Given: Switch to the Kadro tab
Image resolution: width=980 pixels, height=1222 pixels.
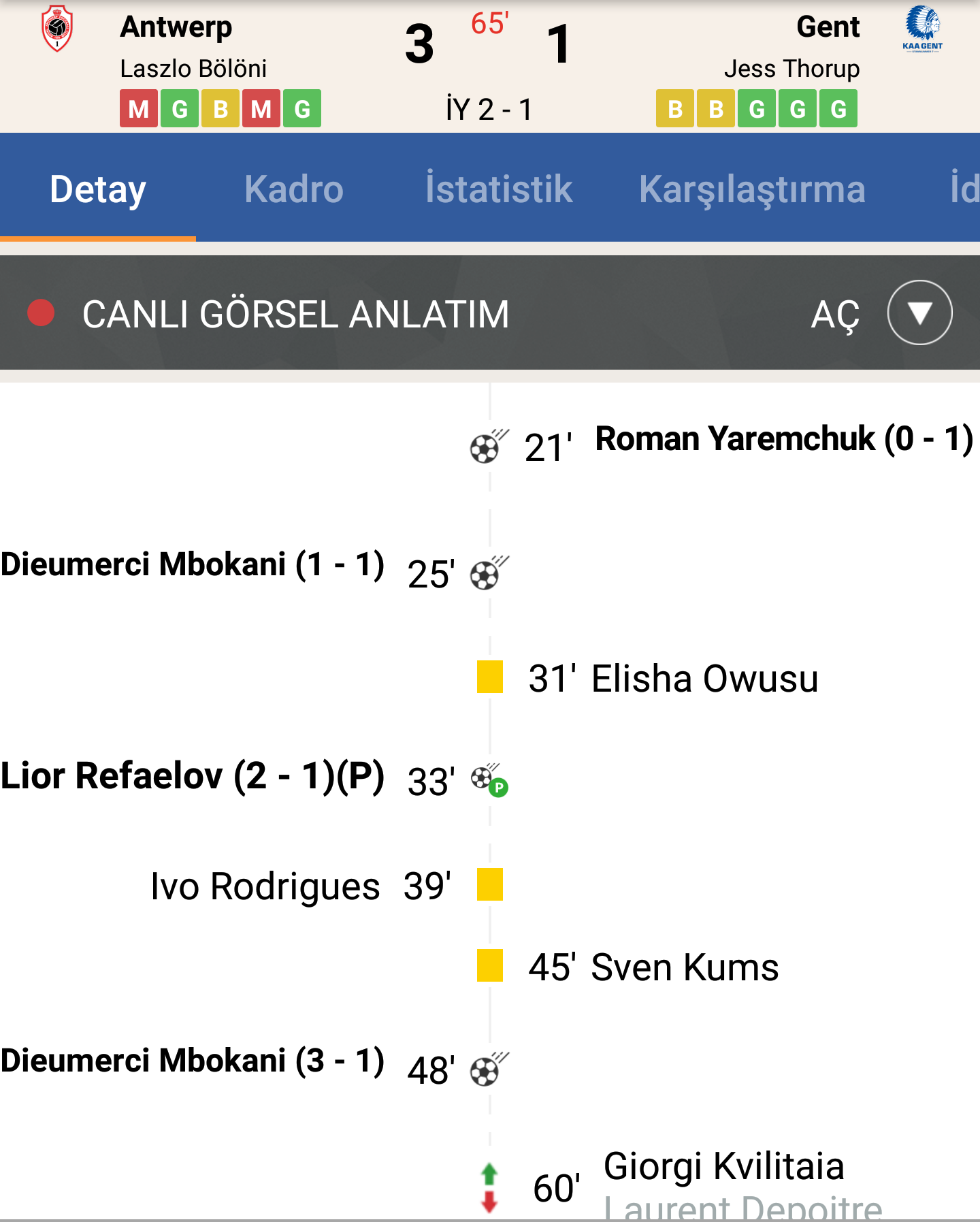Looking at the screenshot, I should click(x=294, y=189).
